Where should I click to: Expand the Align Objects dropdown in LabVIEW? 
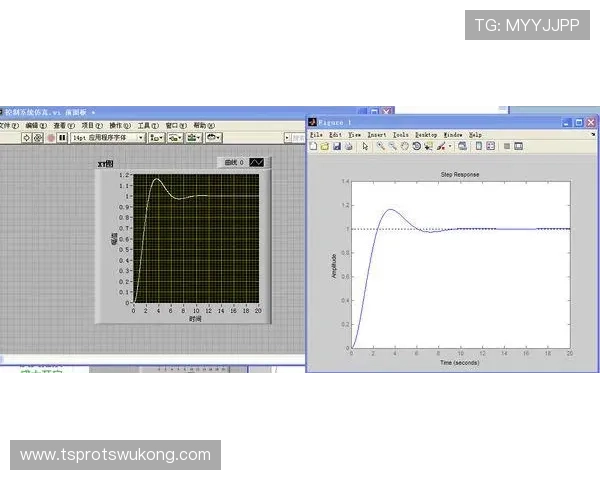[x=157, y=138]
